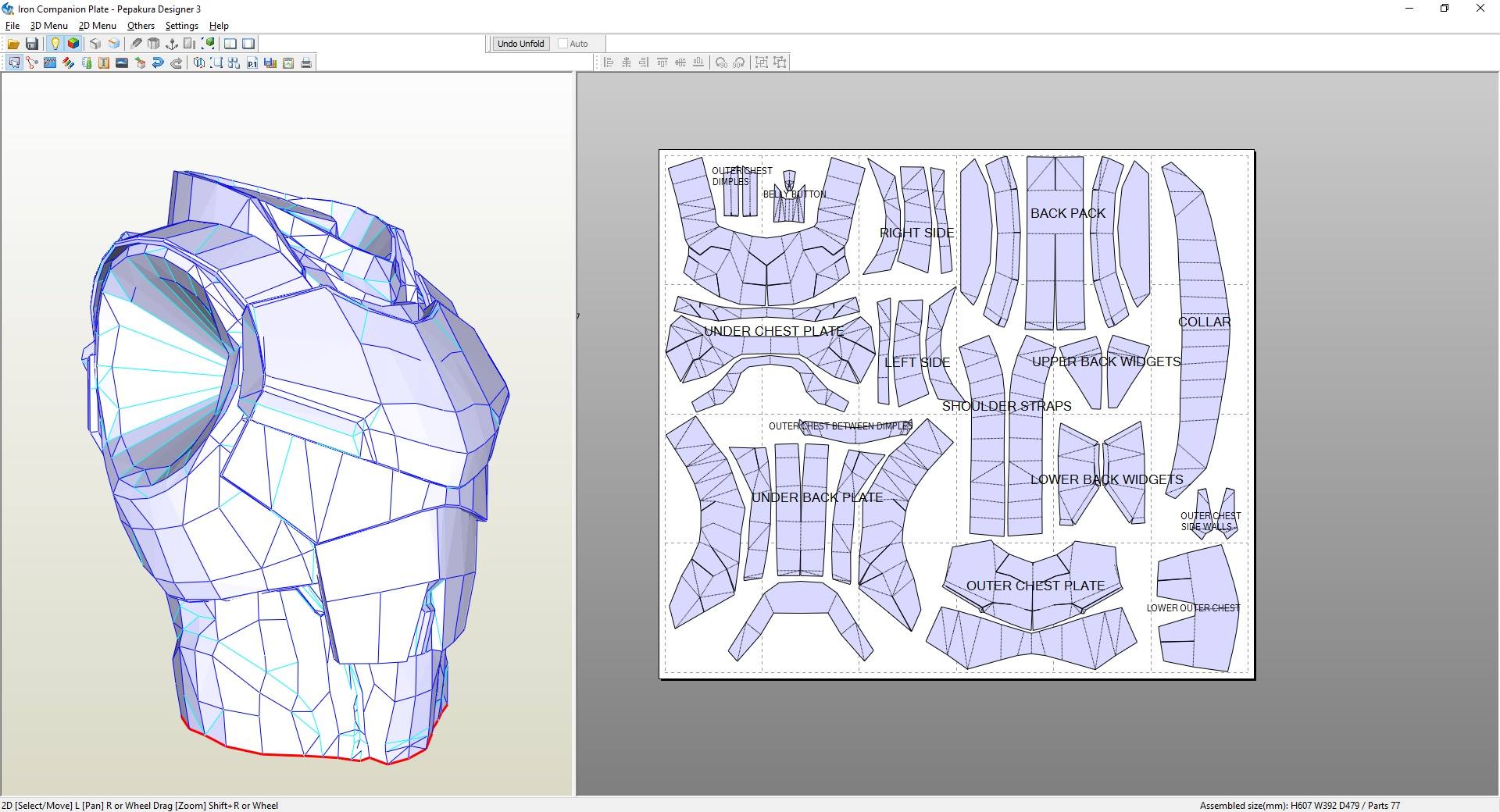The height and width of the screenshot is (812, 1500).
Task: Switch to single-pane window layout
Action: tap(248, 44)
